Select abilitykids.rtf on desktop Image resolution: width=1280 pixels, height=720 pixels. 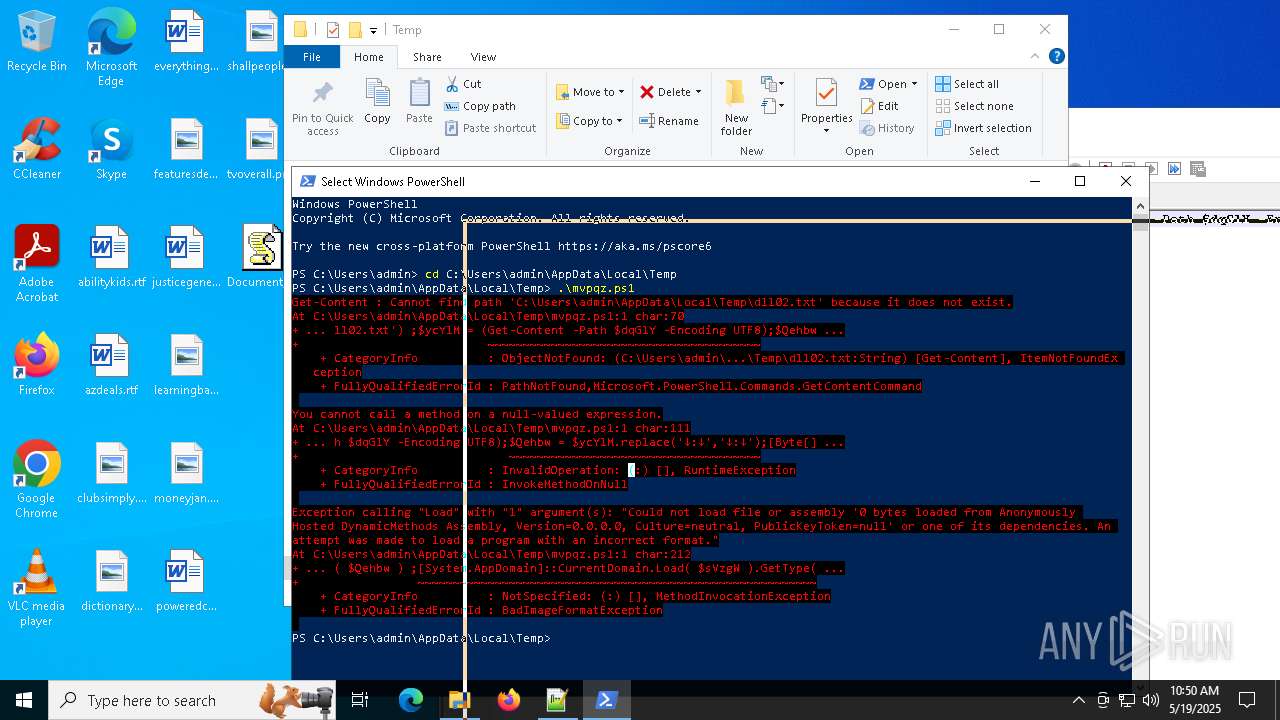tap(111, 257)
